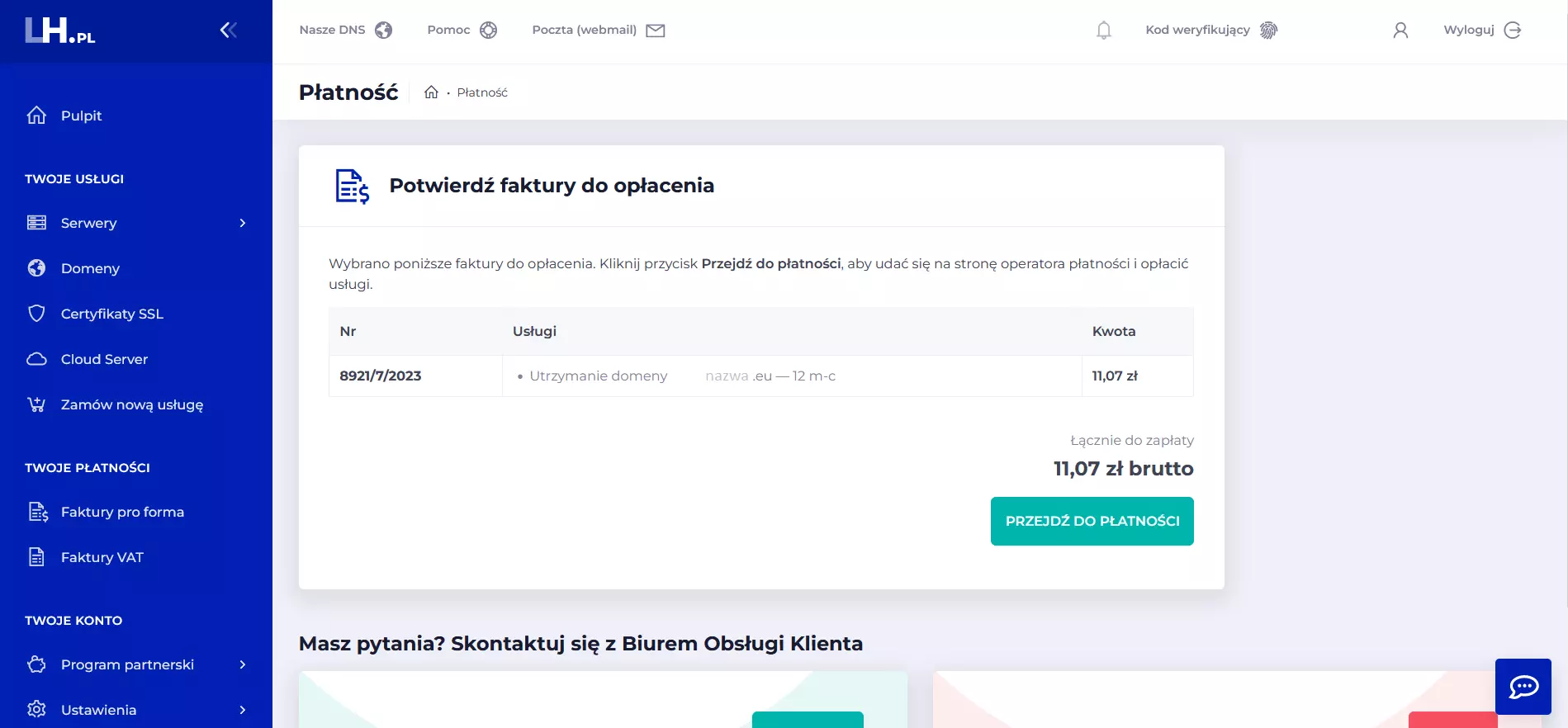Open the Serwery menu item

click(88, 223)
